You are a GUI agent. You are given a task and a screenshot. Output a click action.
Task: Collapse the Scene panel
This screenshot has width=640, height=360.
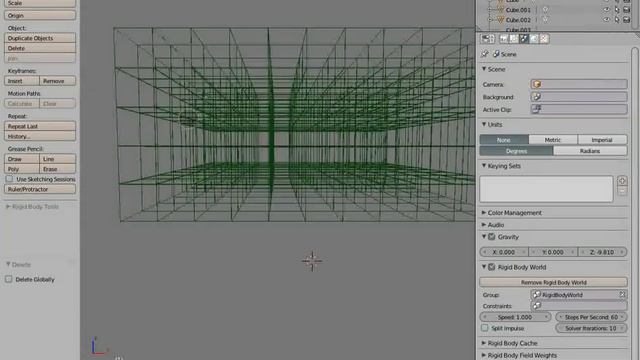pyautogui.click(x=484, y=69)
